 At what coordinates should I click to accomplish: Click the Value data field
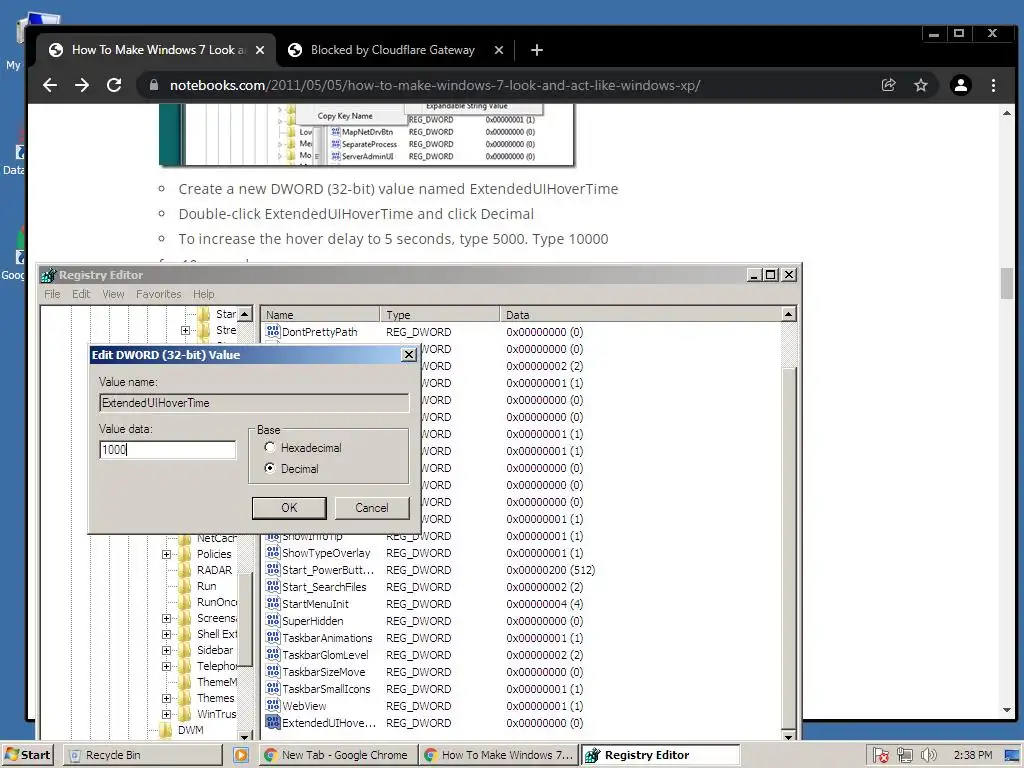tap(167, 449)
